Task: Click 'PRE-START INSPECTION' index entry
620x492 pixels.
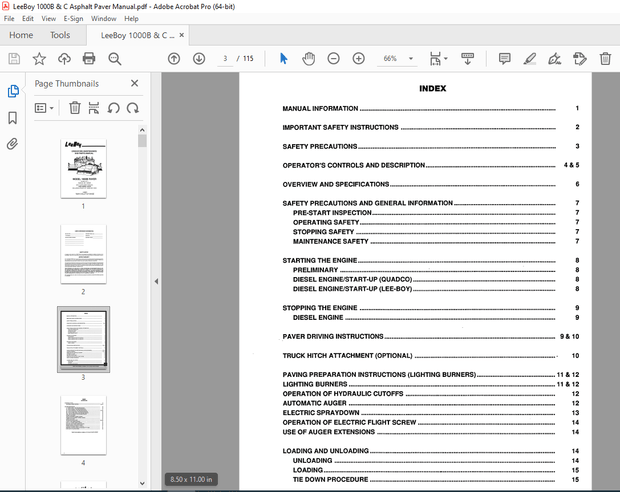Action: point(332,213)
